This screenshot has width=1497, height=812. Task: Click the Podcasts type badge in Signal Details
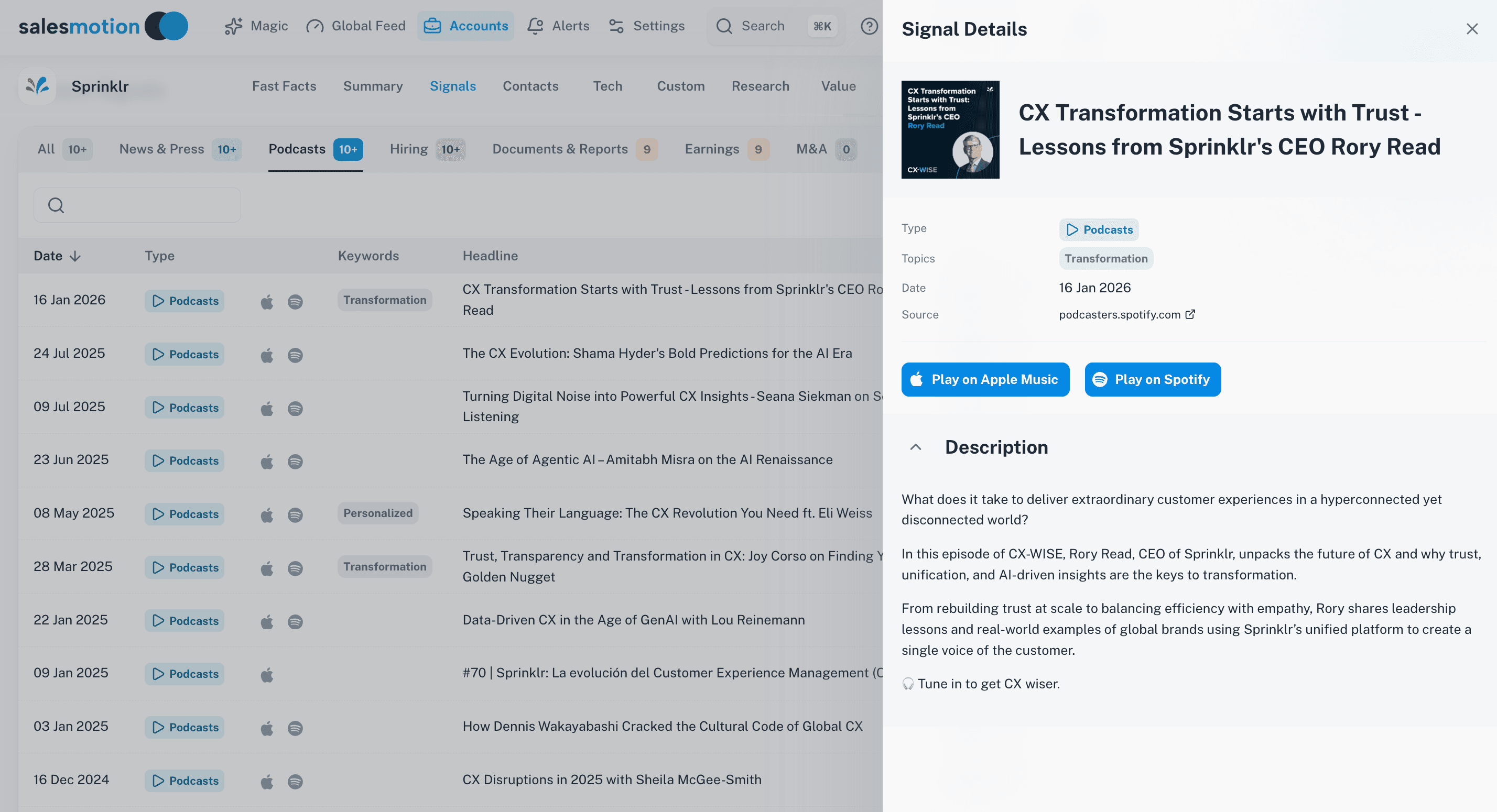(1098, 229)
